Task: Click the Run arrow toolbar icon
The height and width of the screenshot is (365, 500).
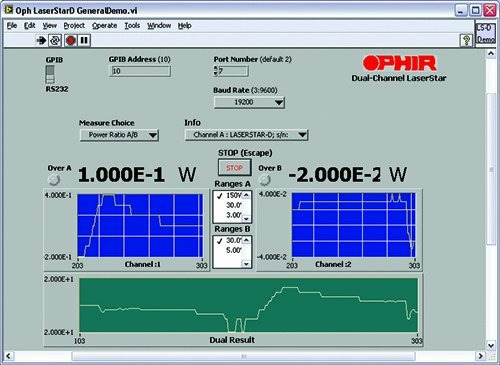Action: pos(41,41)
